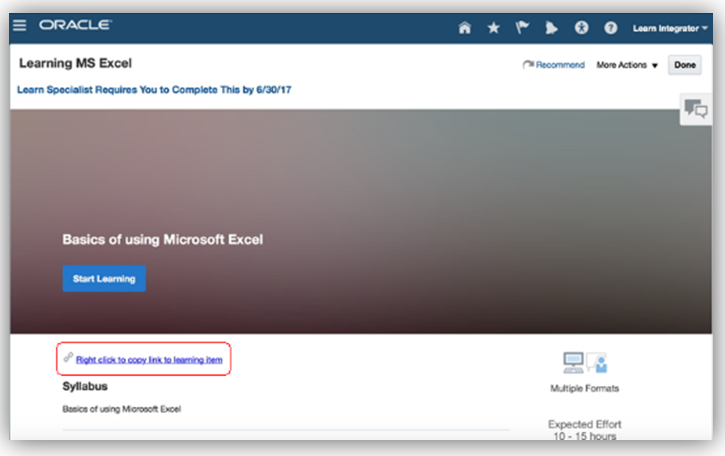This screenshot has height=456, width=725.
Task: Click the Multiple Formats label
Action: [584, 388]
